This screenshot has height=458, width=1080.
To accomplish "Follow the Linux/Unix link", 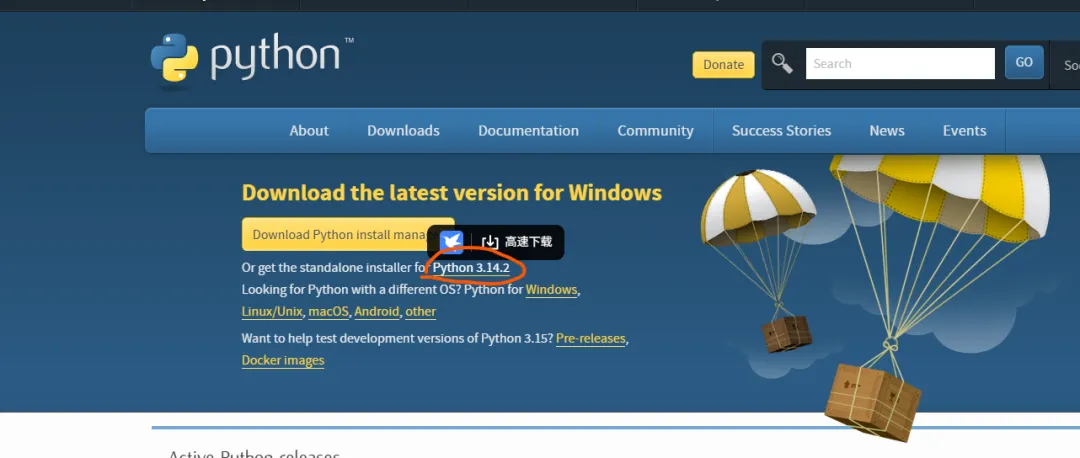I will pos(272,311).
